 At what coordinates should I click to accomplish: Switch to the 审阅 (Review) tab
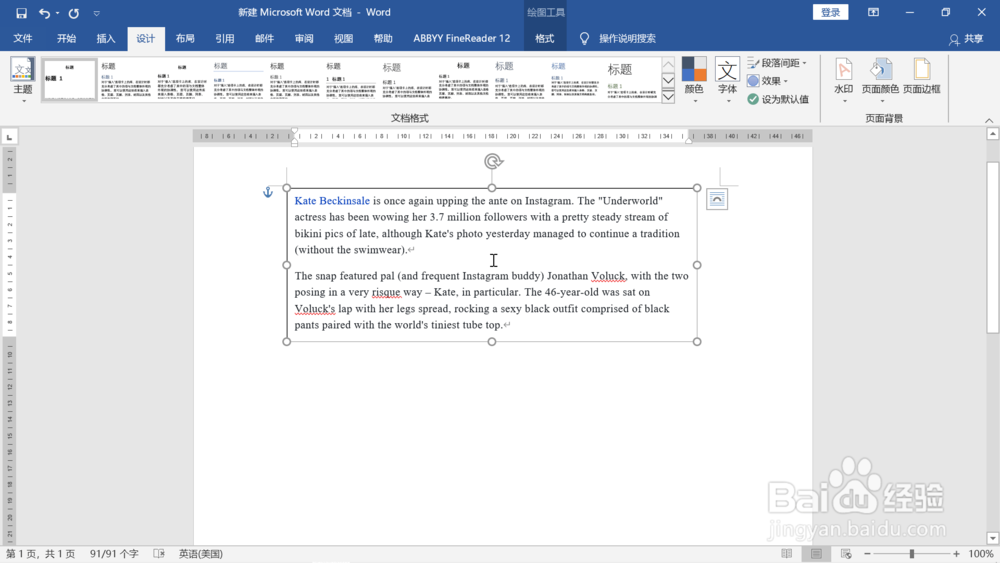(x=304, y=38)
